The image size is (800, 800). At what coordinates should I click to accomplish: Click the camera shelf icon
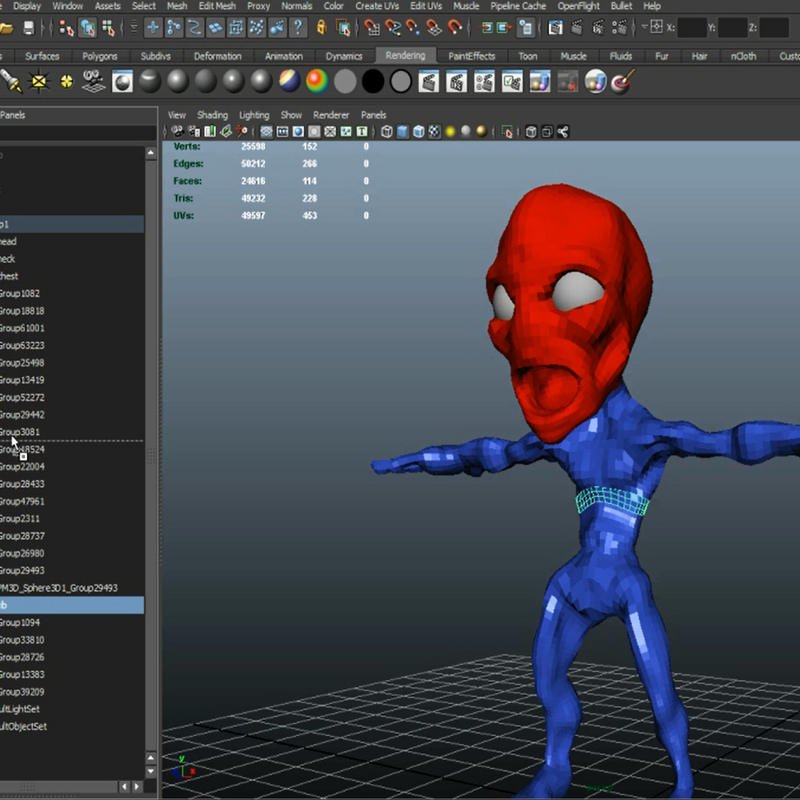click(x=94, y=82)
